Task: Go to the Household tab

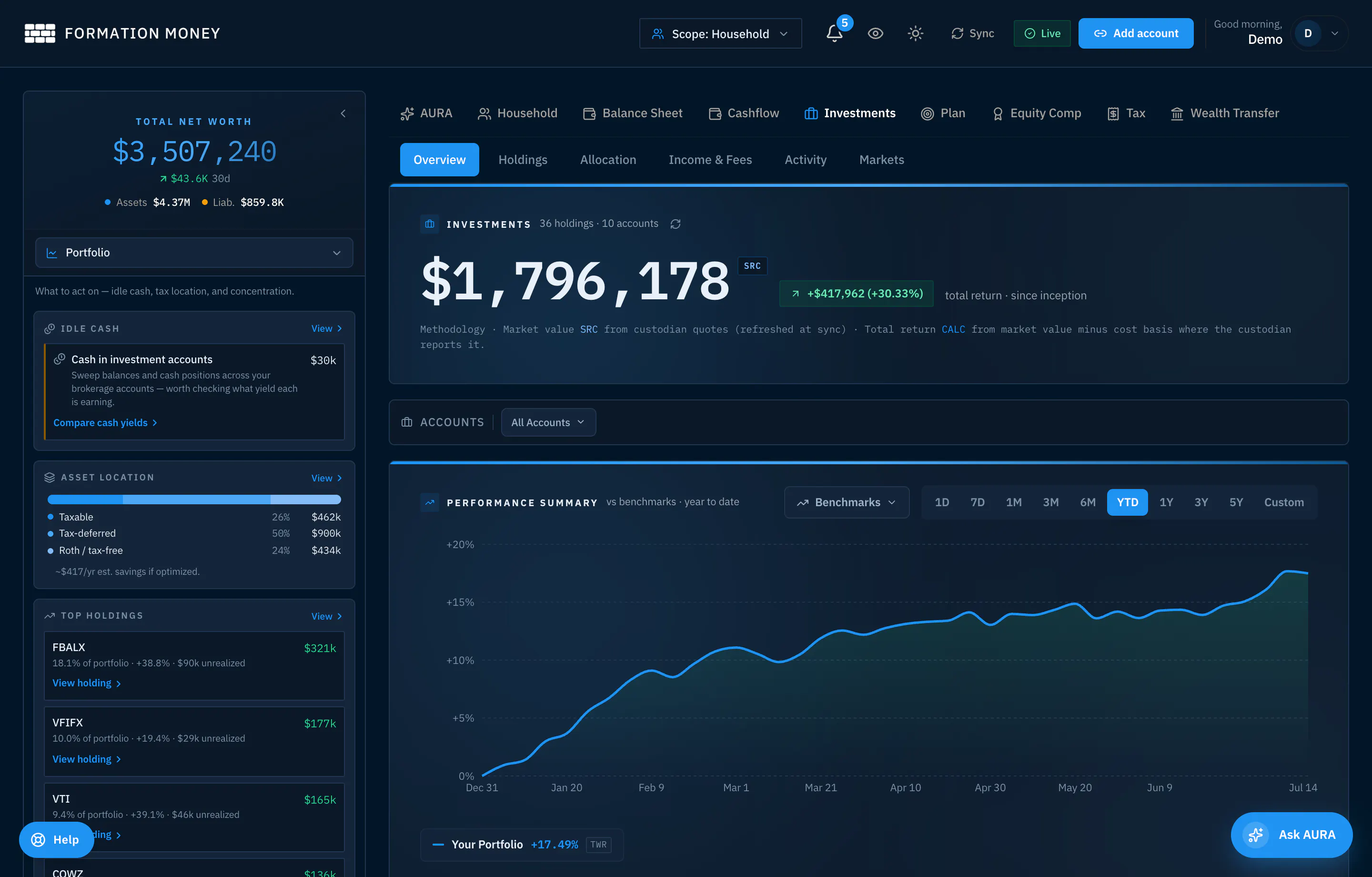Action: pos(517,113)
